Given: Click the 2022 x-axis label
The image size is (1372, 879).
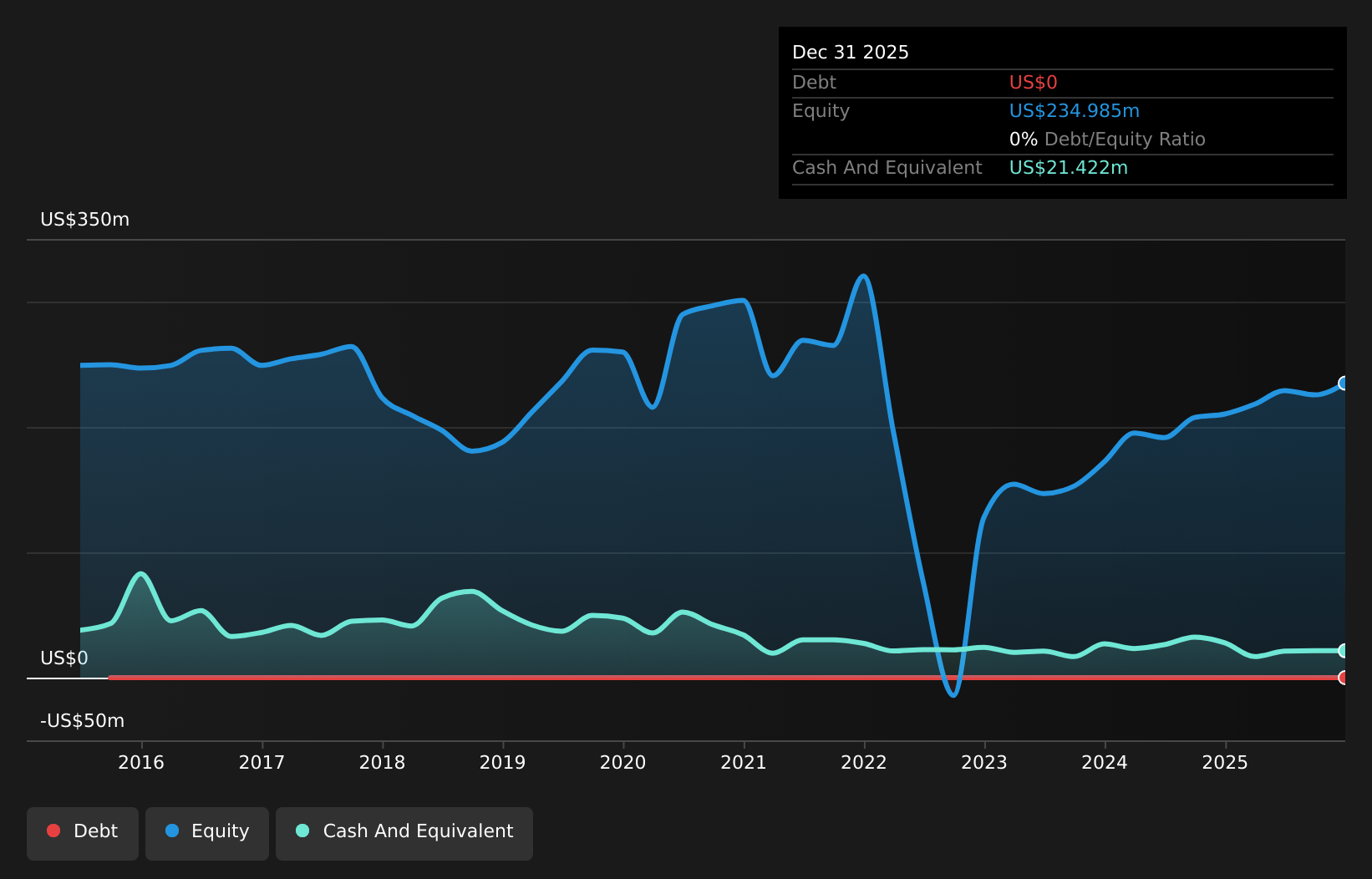Looking at the screenshot, I should tap(864, 763).
